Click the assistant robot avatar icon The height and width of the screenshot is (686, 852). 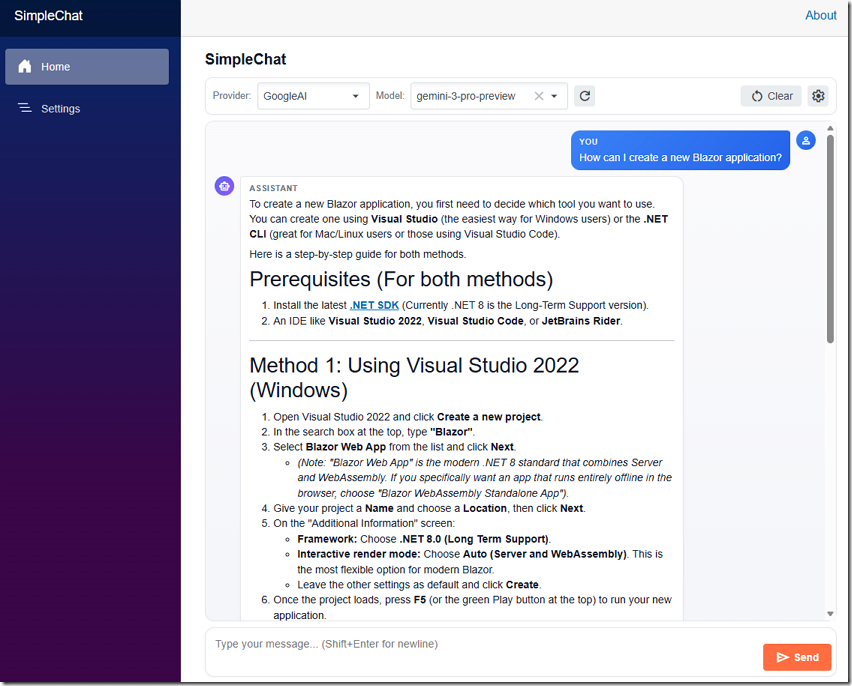point(224,186)
